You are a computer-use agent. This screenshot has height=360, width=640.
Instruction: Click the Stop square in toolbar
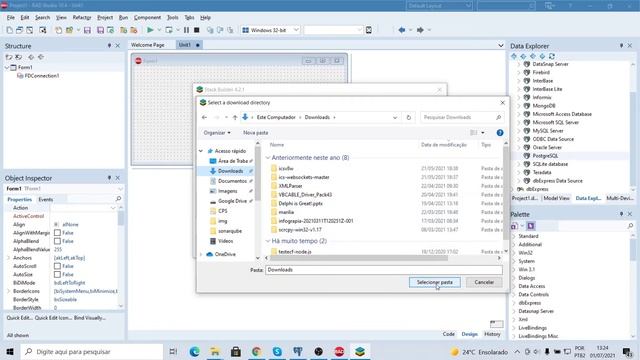pyautogui.click(x=197, y=30)
